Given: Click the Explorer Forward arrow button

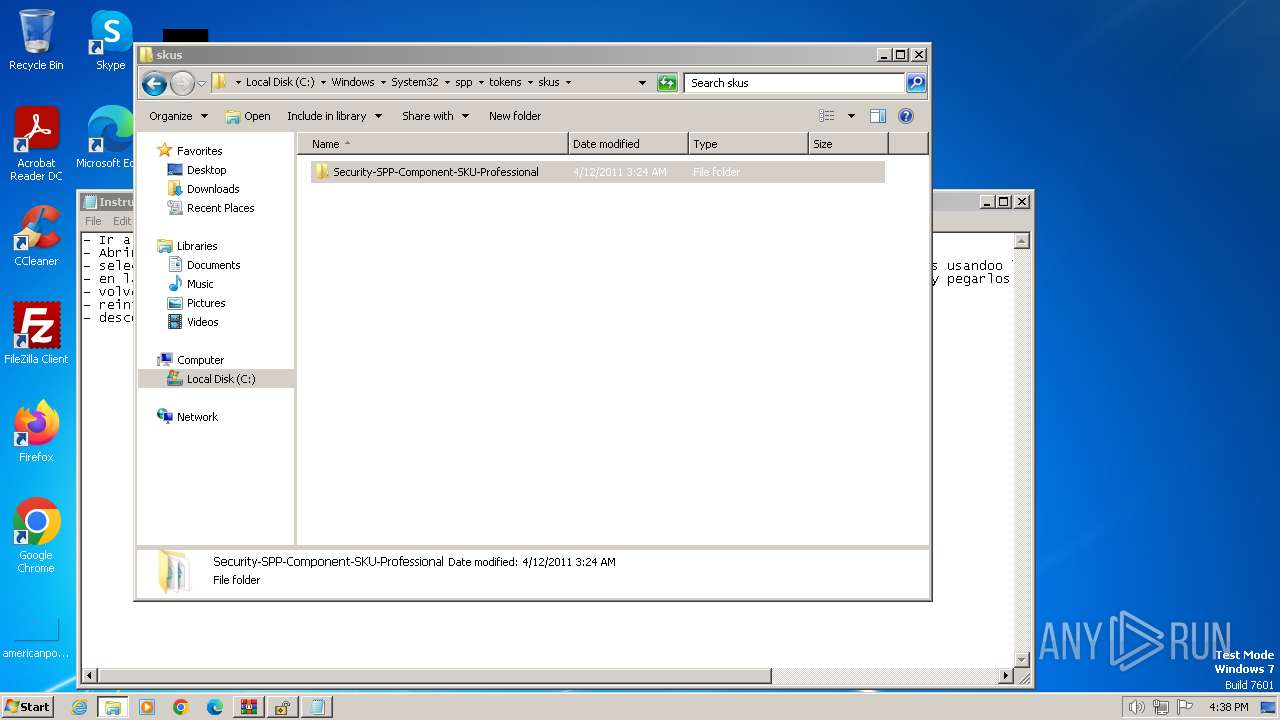Looking at the screenshot, I should pyautogui.click(x=182, y=83).
